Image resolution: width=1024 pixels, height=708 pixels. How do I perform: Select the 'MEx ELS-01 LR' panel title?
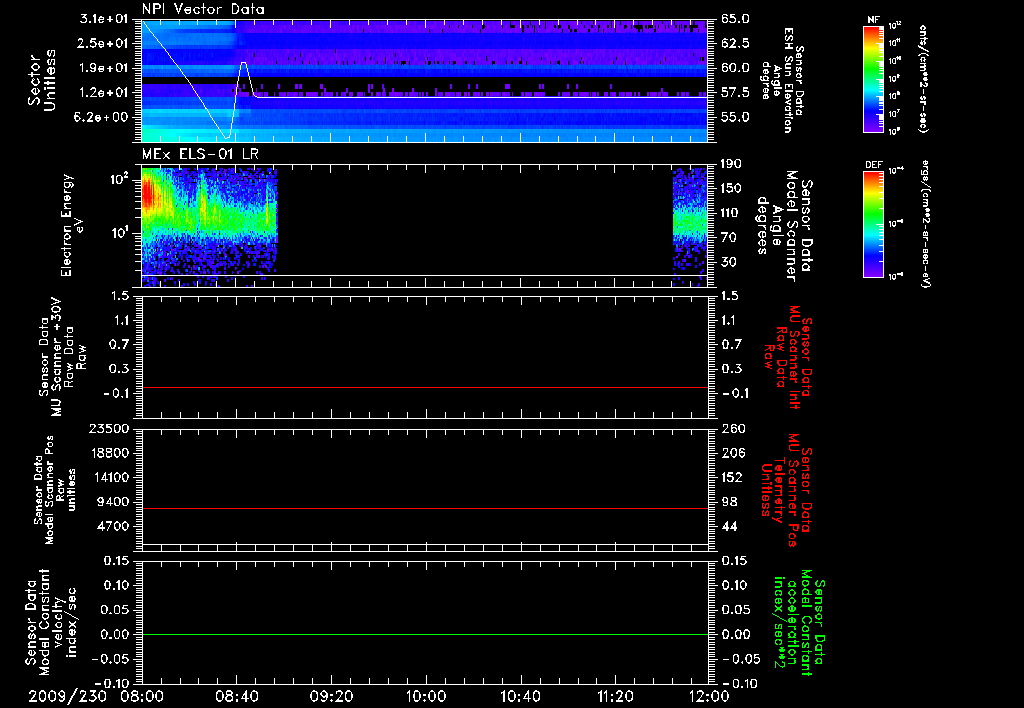(x=200, y=154)
